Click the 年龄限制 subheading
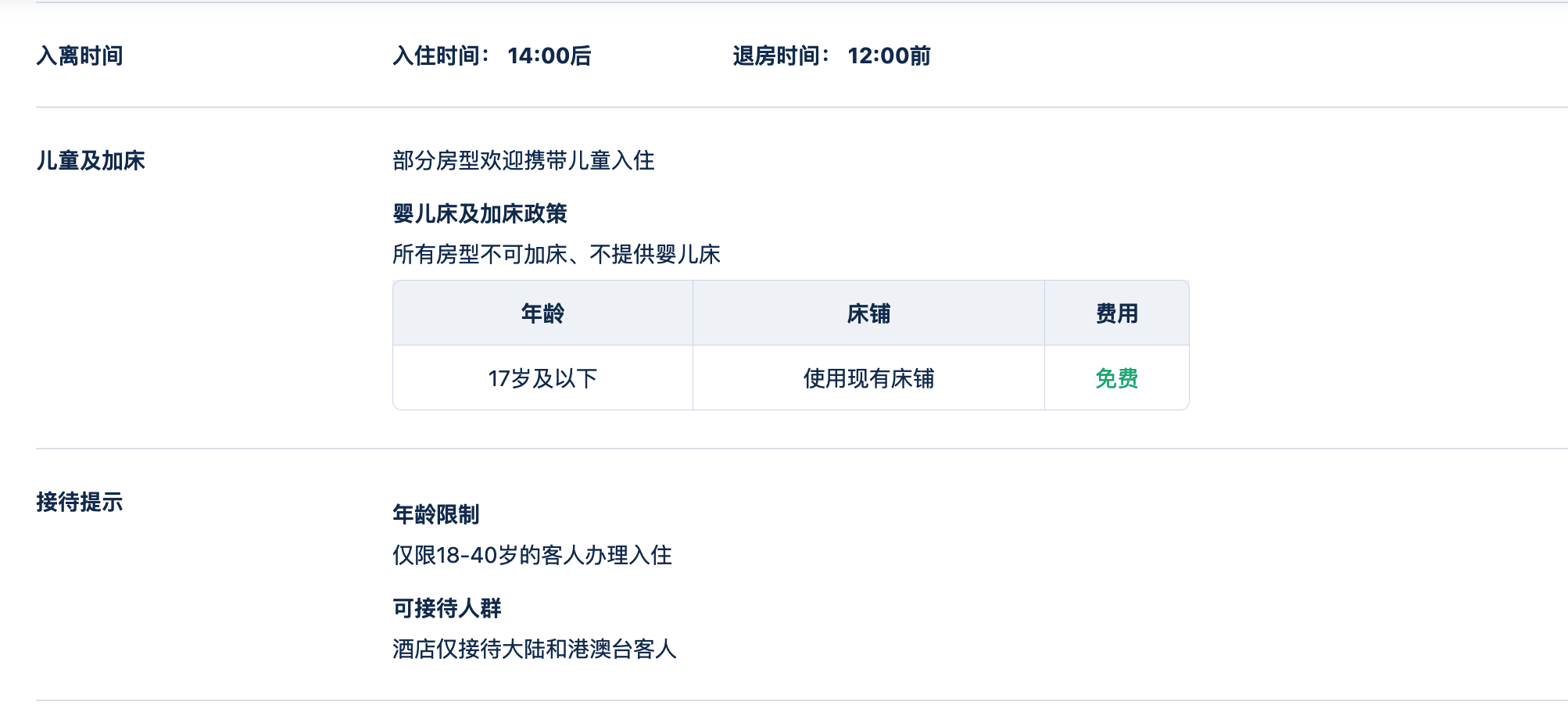Screen dimensions: 1568x705 click(x=436, y=515)
